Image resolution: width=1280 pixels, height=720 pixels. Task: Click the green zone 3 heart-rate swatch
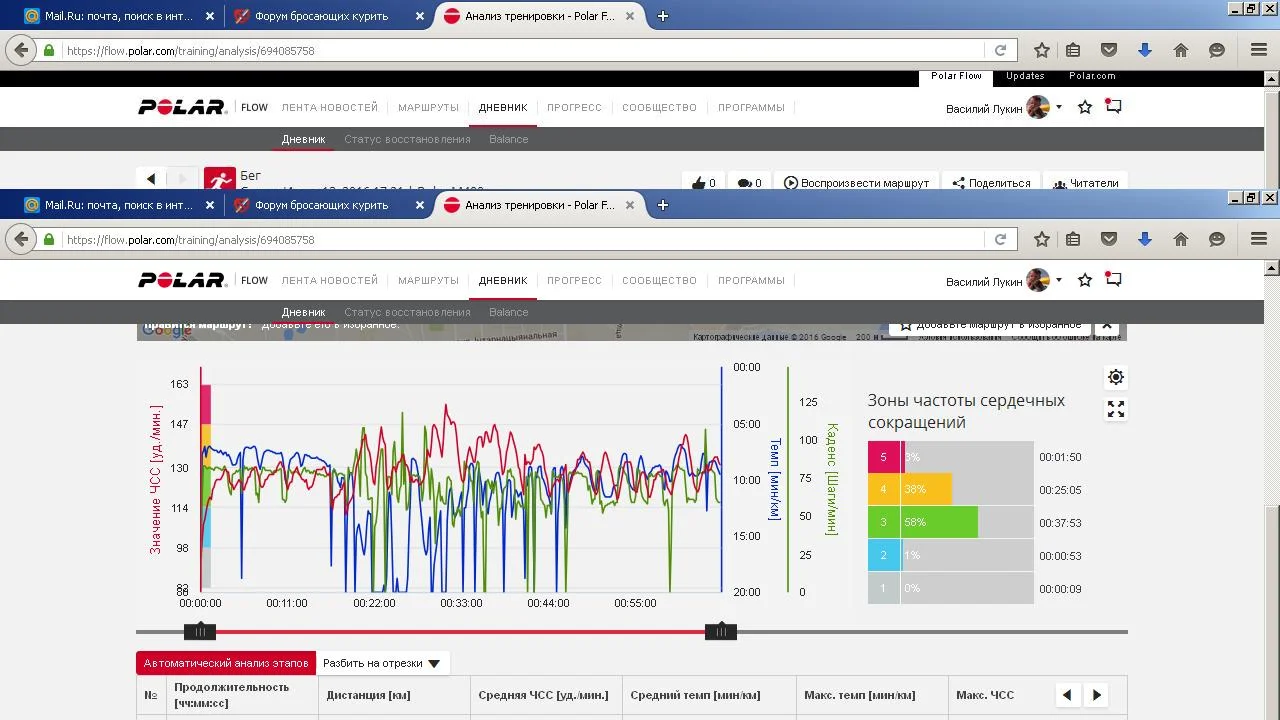(884, 522)
